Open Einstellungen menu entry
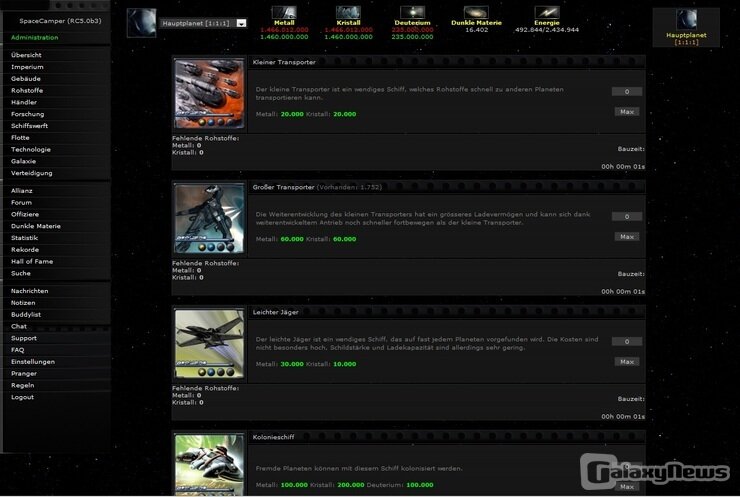Screen dimensions: 740x497 tap(33, 362)
